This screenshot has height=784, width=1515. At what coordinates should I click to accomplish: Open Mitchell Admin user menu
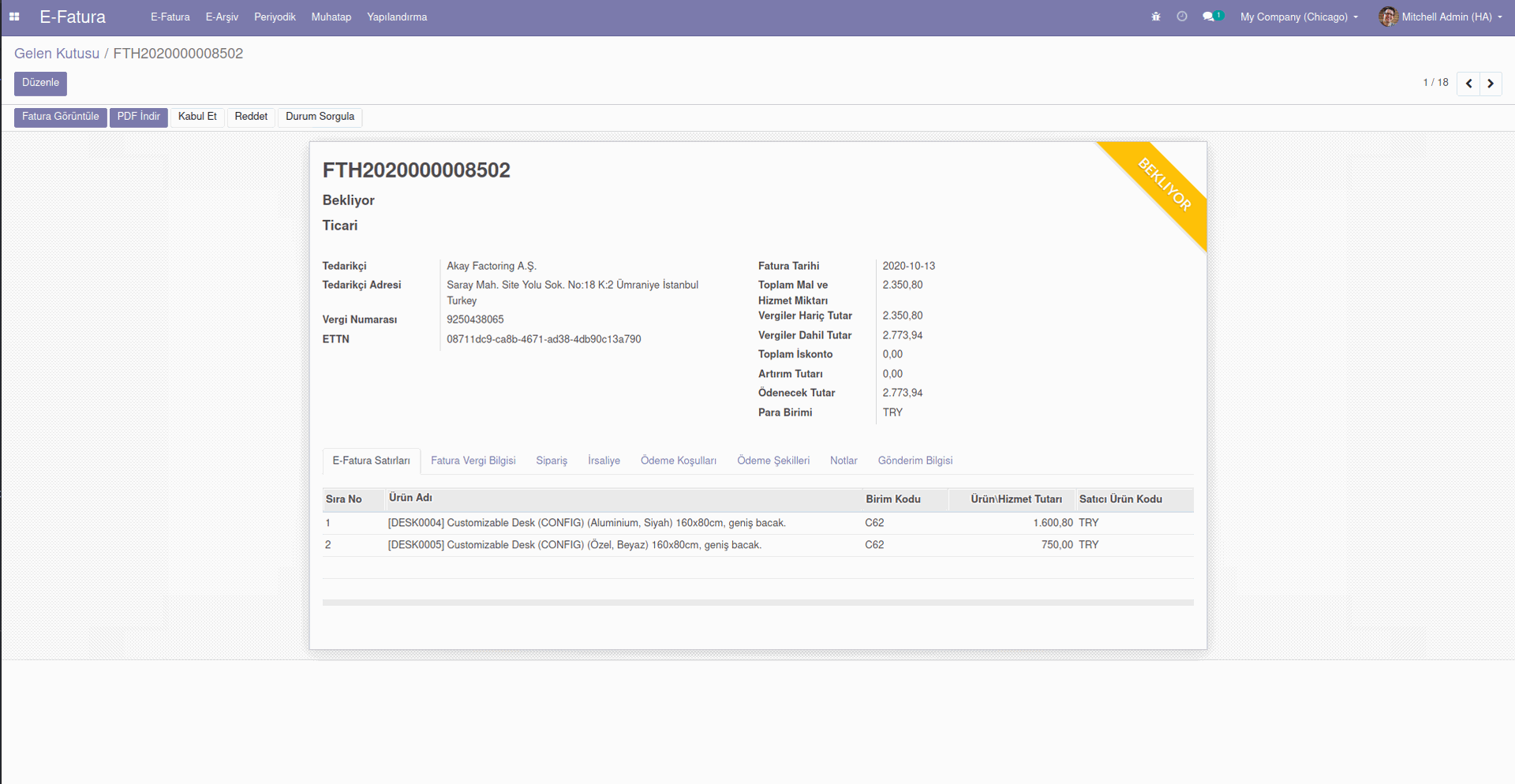1450,17
